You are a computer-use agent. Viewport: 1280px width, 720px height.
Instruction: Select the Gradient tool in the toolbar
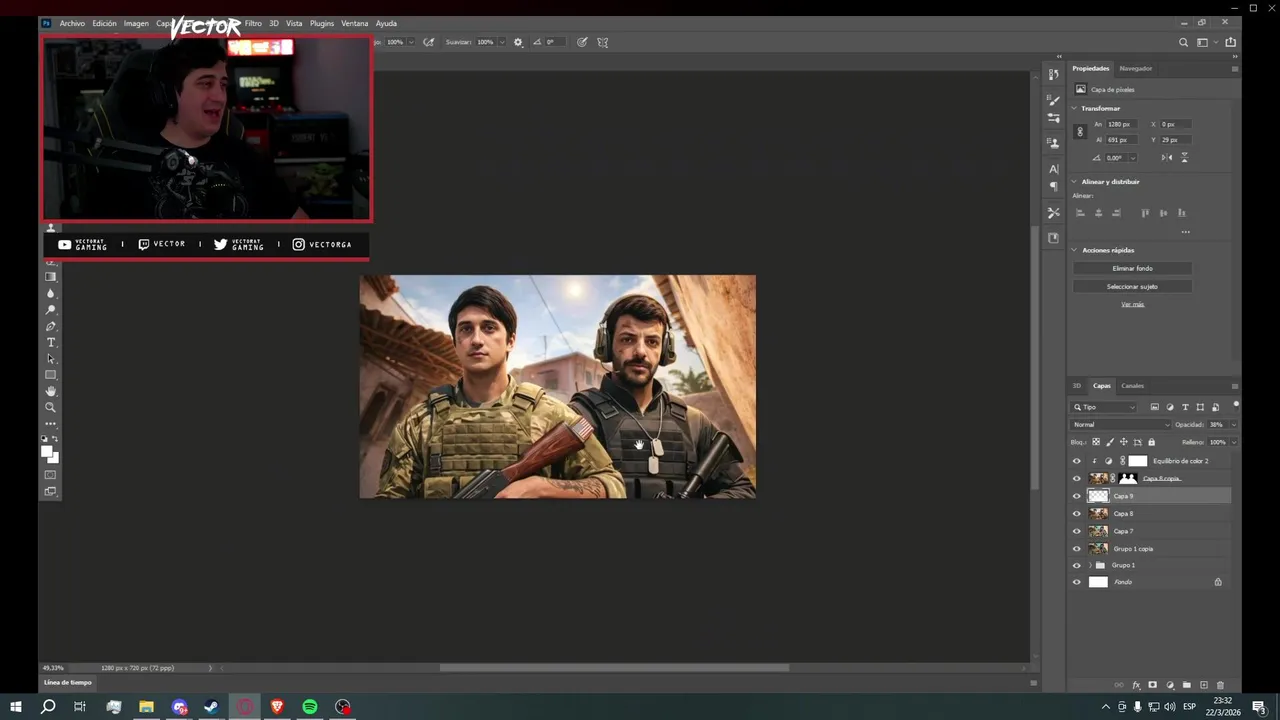[x=51, y=277]
